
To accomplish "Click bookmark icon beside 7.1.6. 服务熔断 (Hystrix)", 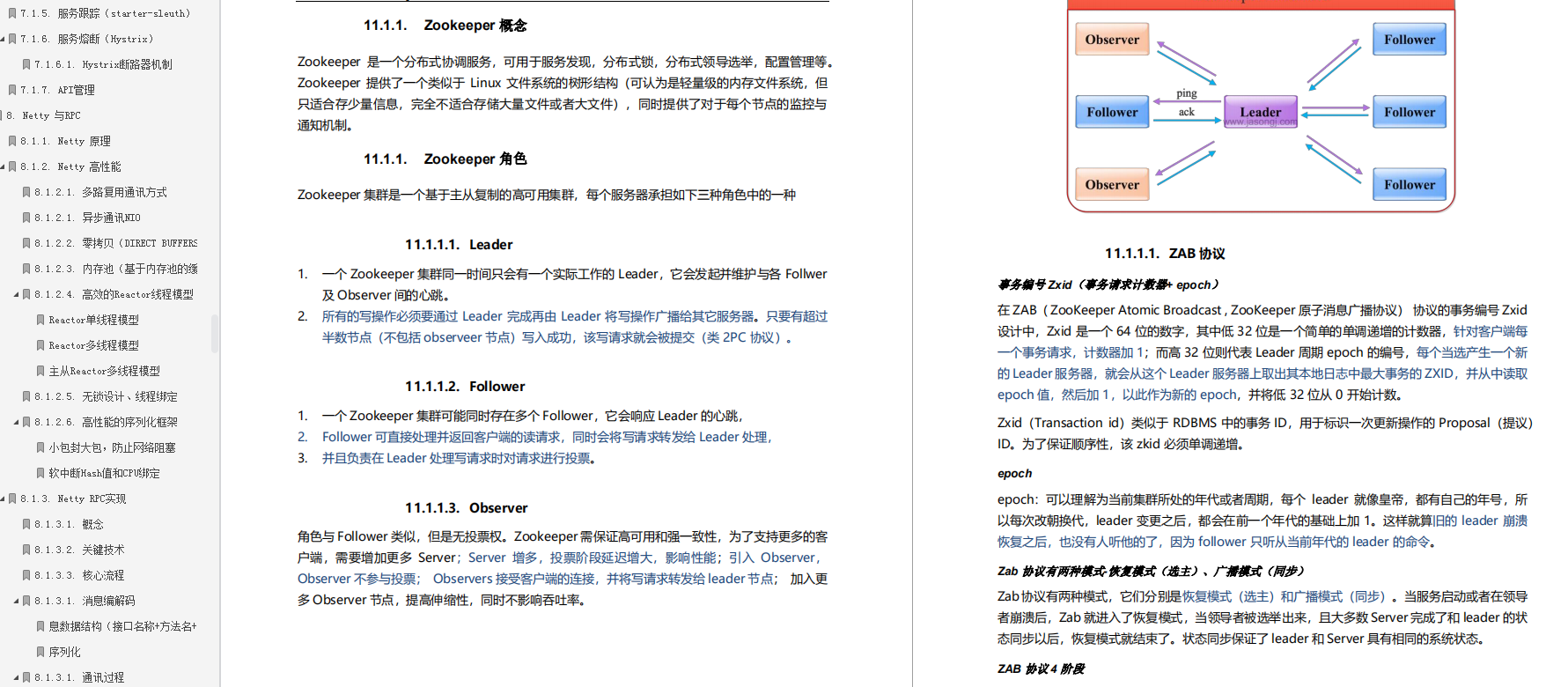I will click(12, 39).
